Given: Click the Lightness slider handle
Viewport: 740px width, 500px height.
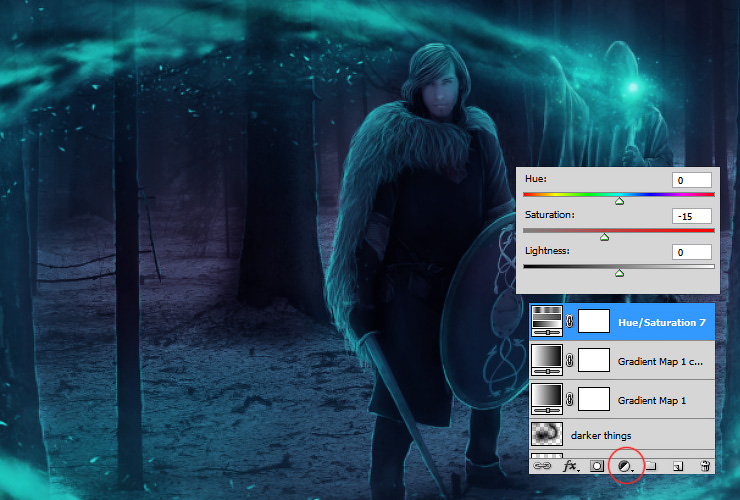Looking at the screenshot, I should (620, 273).
